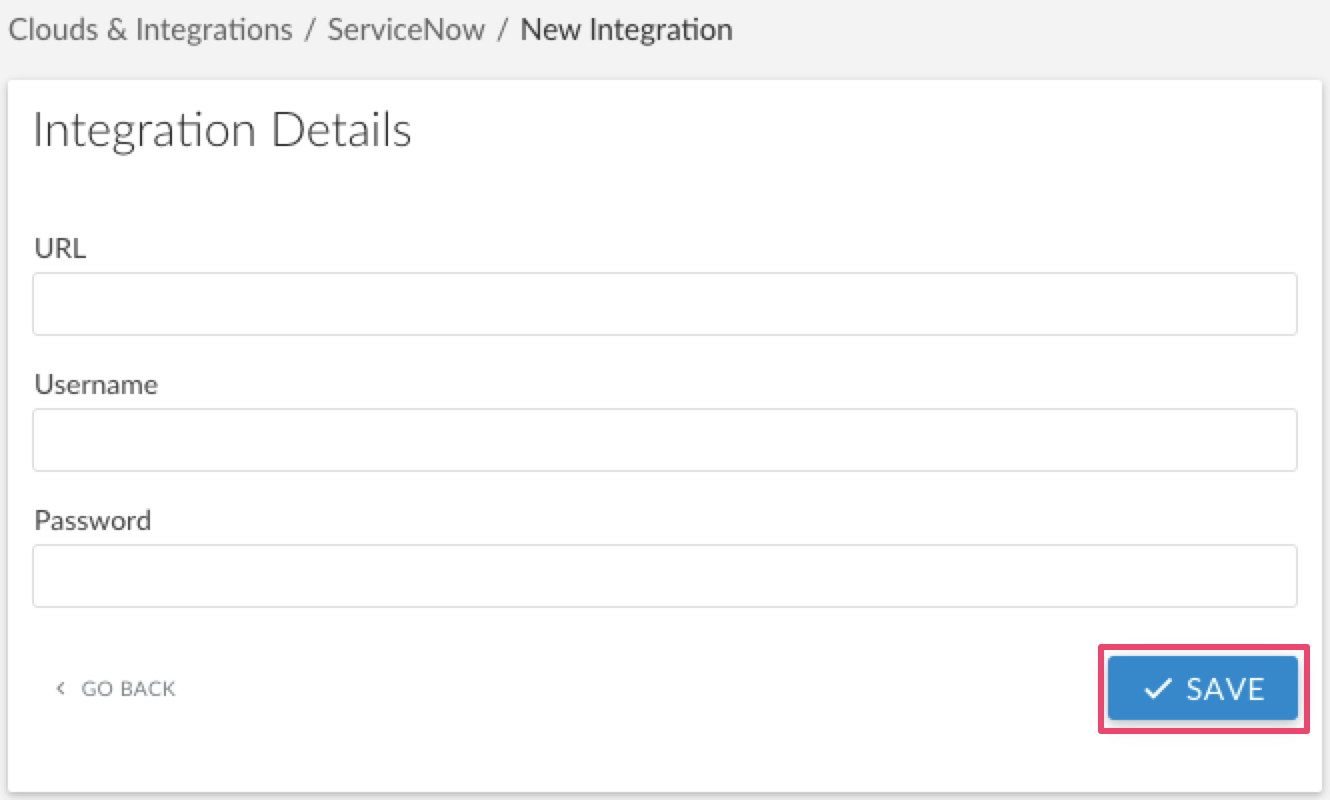Click the checkmark icon on Save button
This screenshot has height=800, width=1330.
pos(1158,689)
